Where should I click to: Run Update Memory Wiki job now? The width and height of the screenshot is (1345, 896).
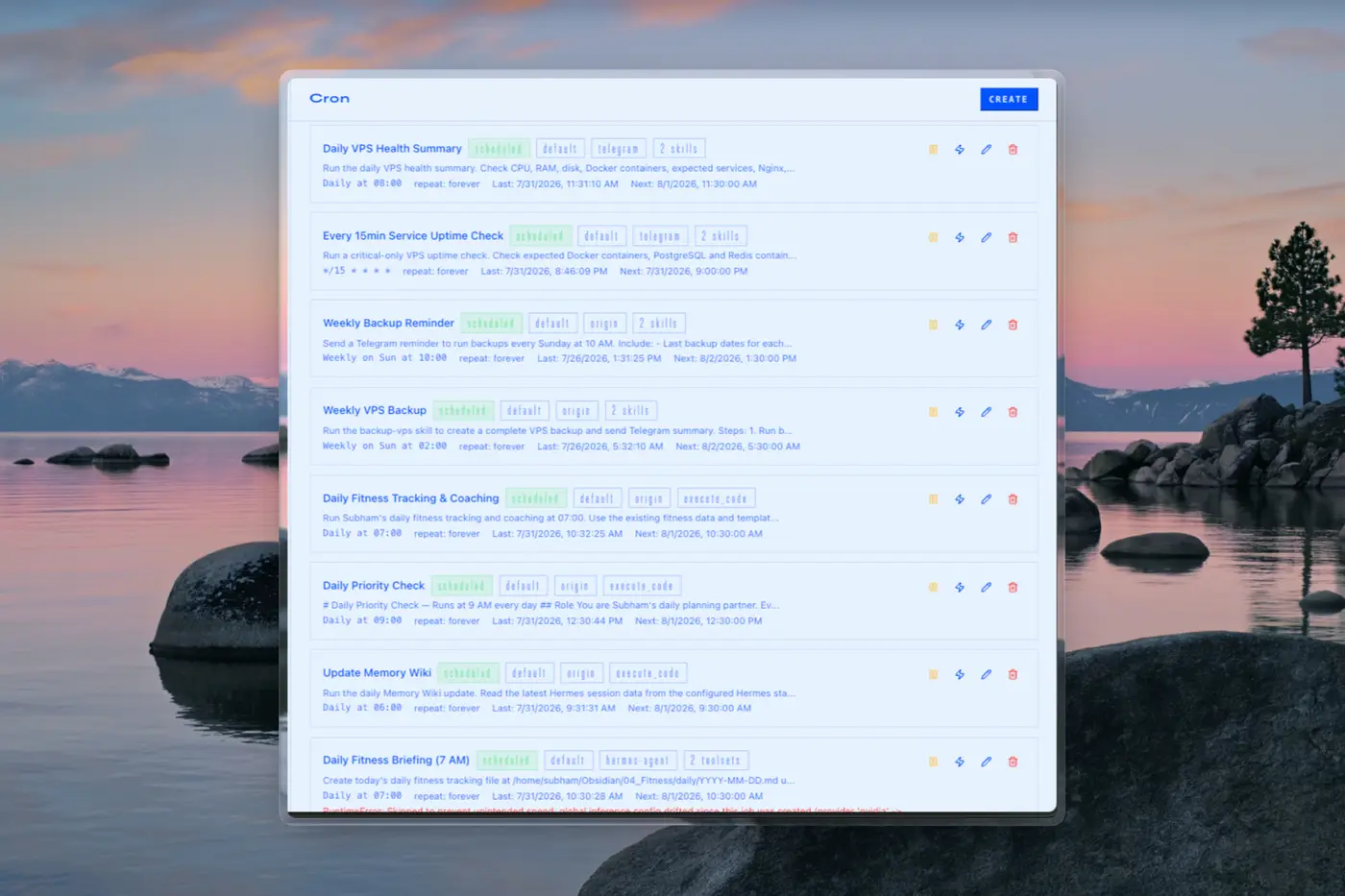(960, 674)
